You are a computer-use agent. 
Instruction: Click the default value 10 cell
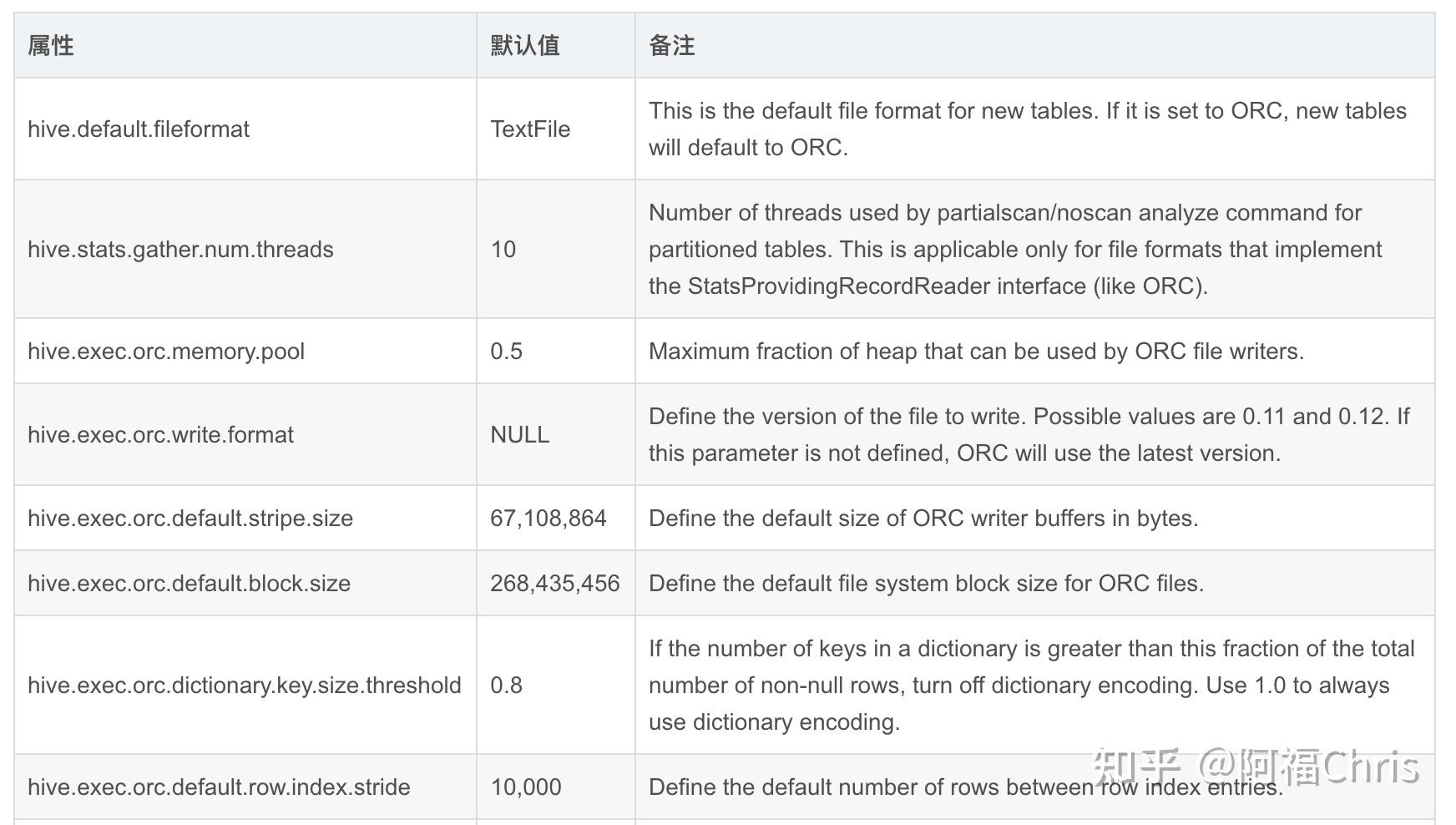(x=503, y=250)
